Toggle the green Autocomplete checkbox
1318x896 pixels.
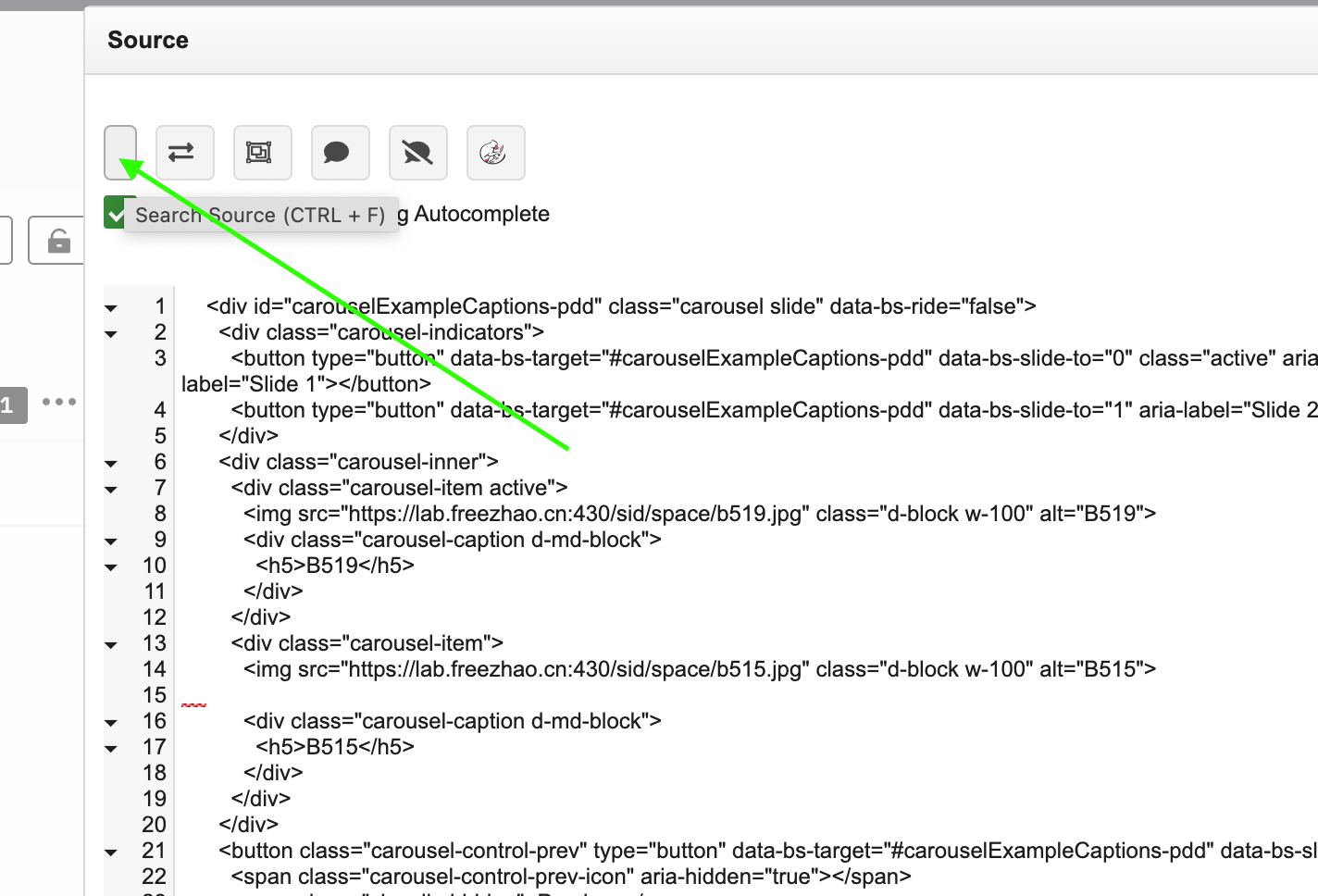tap(115, 214)
